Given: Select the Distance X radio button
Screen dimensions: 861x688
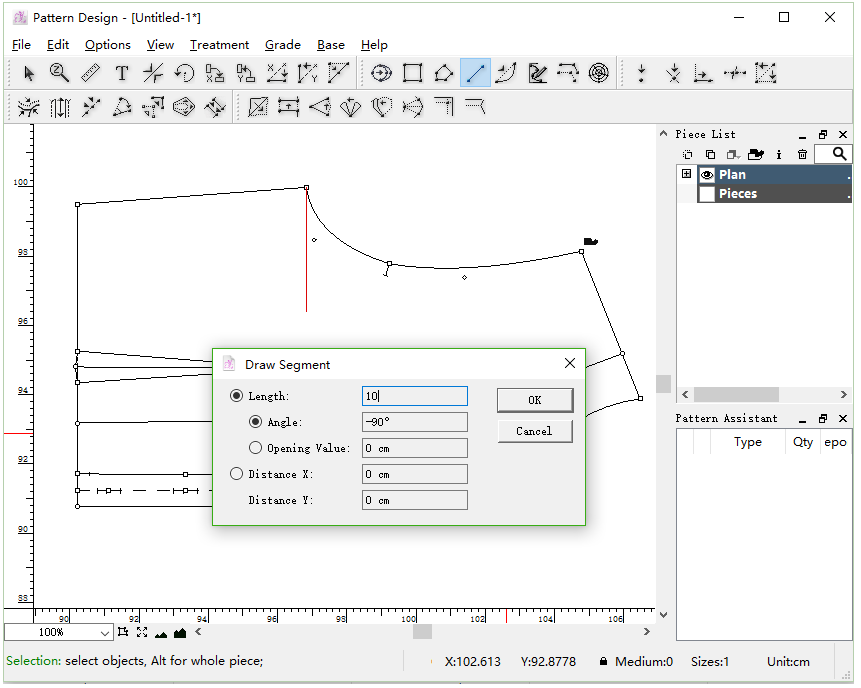Looking at the screenshot, I should 237,474.
